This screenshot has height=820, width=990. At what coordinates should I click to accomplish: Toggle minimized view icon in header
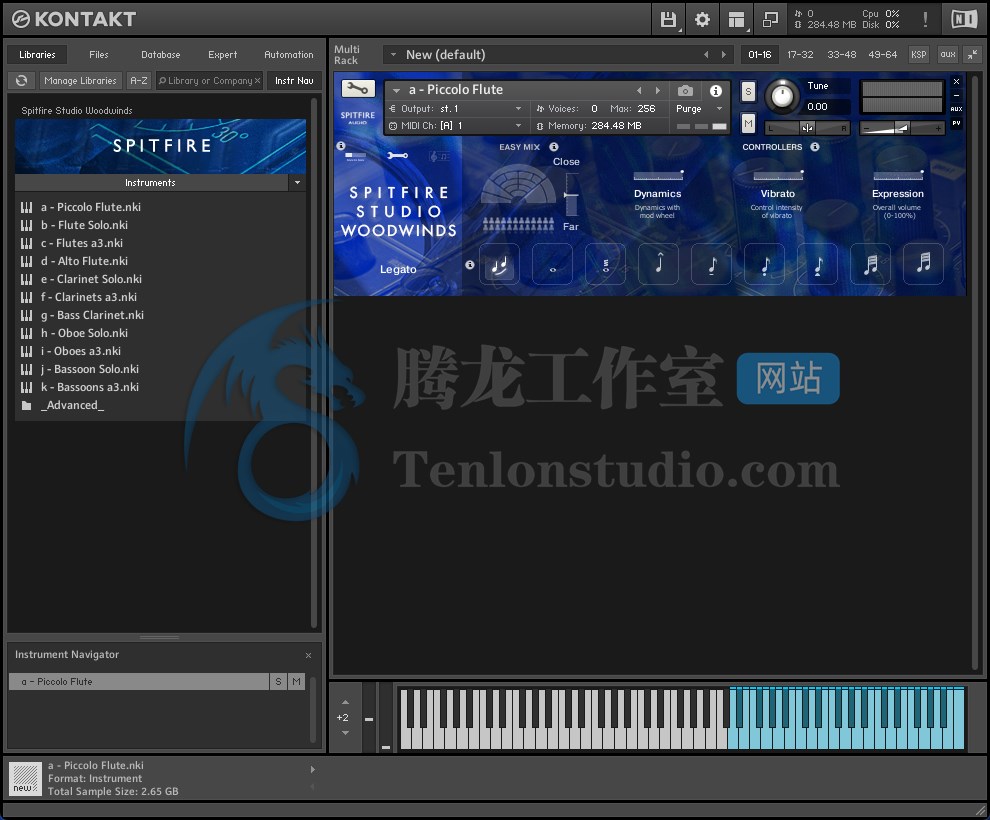point(770,20)
